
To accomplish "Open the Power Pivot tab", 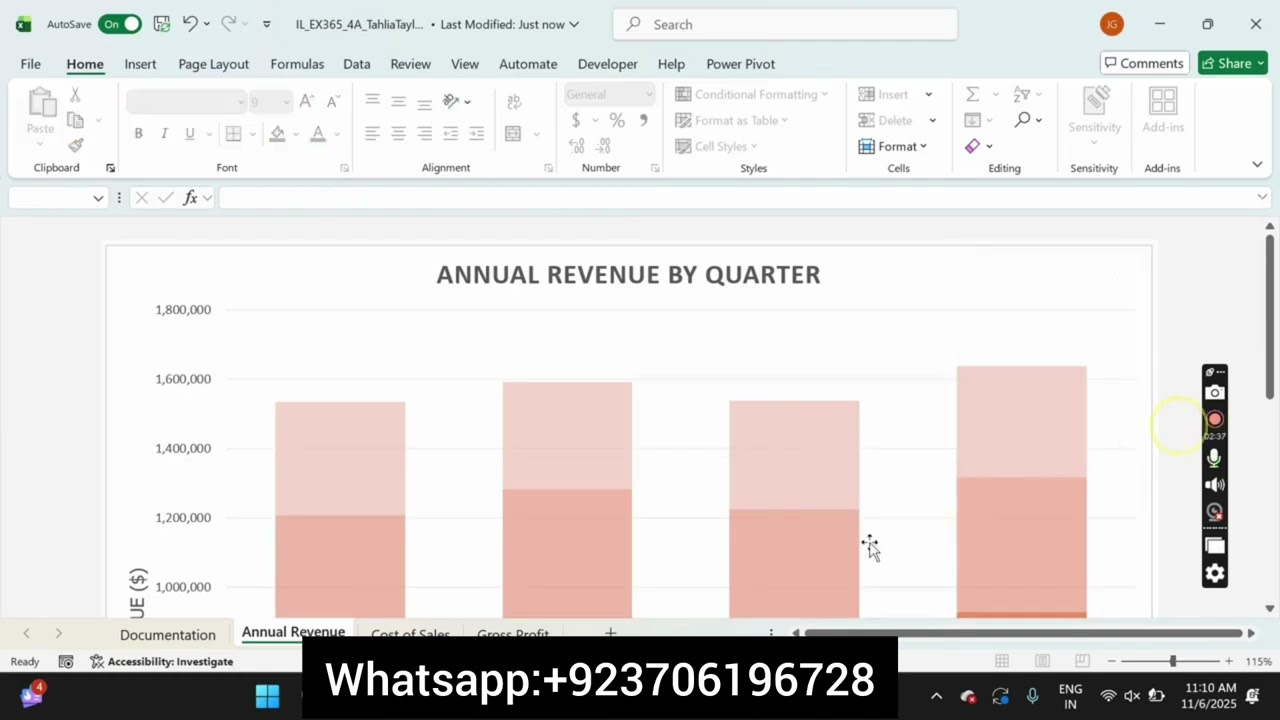I will point(740,64).
